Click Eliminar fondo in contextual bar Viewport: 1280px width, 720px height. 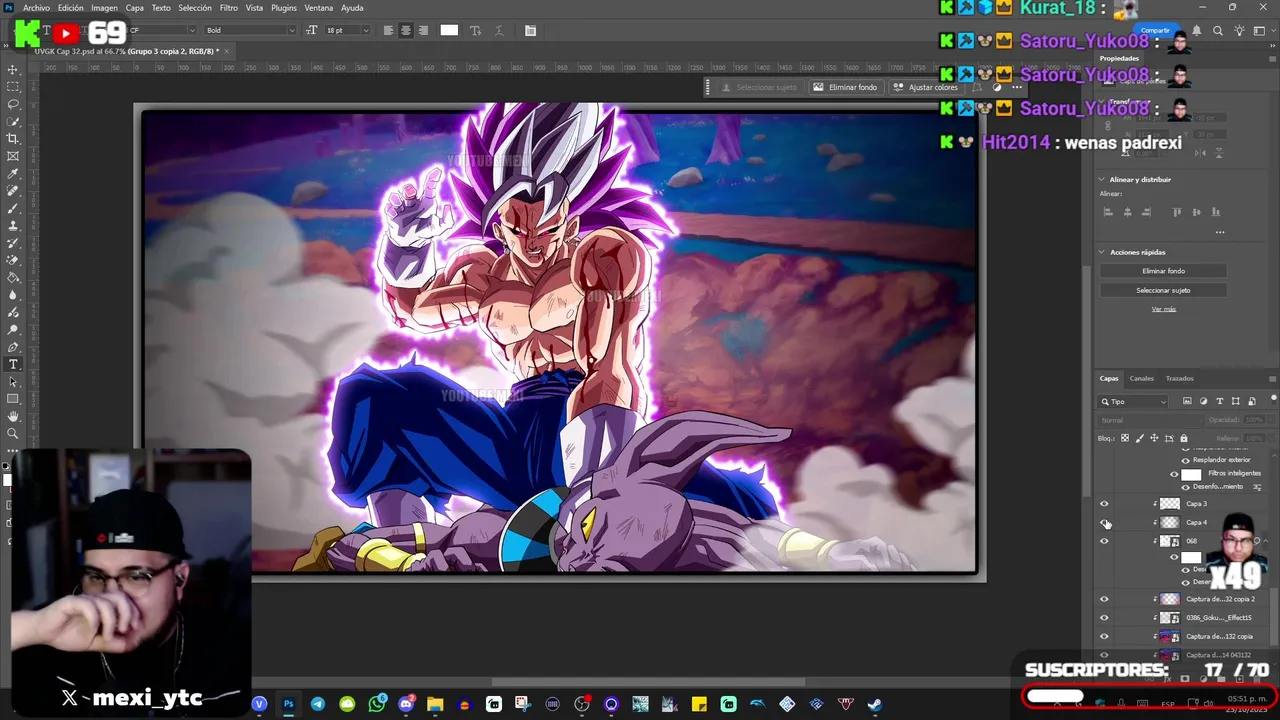(845, 87)
